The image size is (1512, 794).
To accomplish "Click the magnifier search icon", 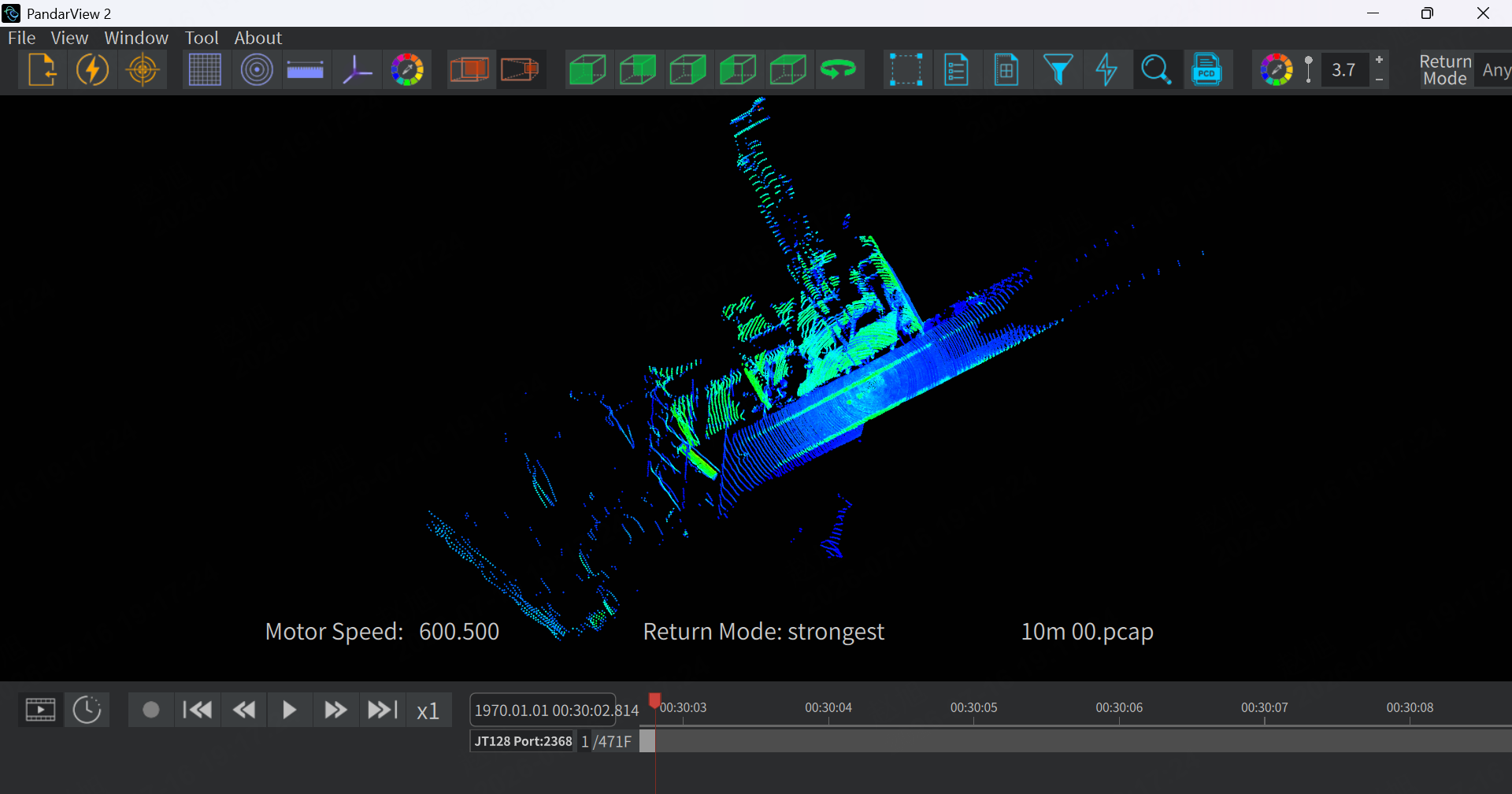I will tap(1156, 70).
